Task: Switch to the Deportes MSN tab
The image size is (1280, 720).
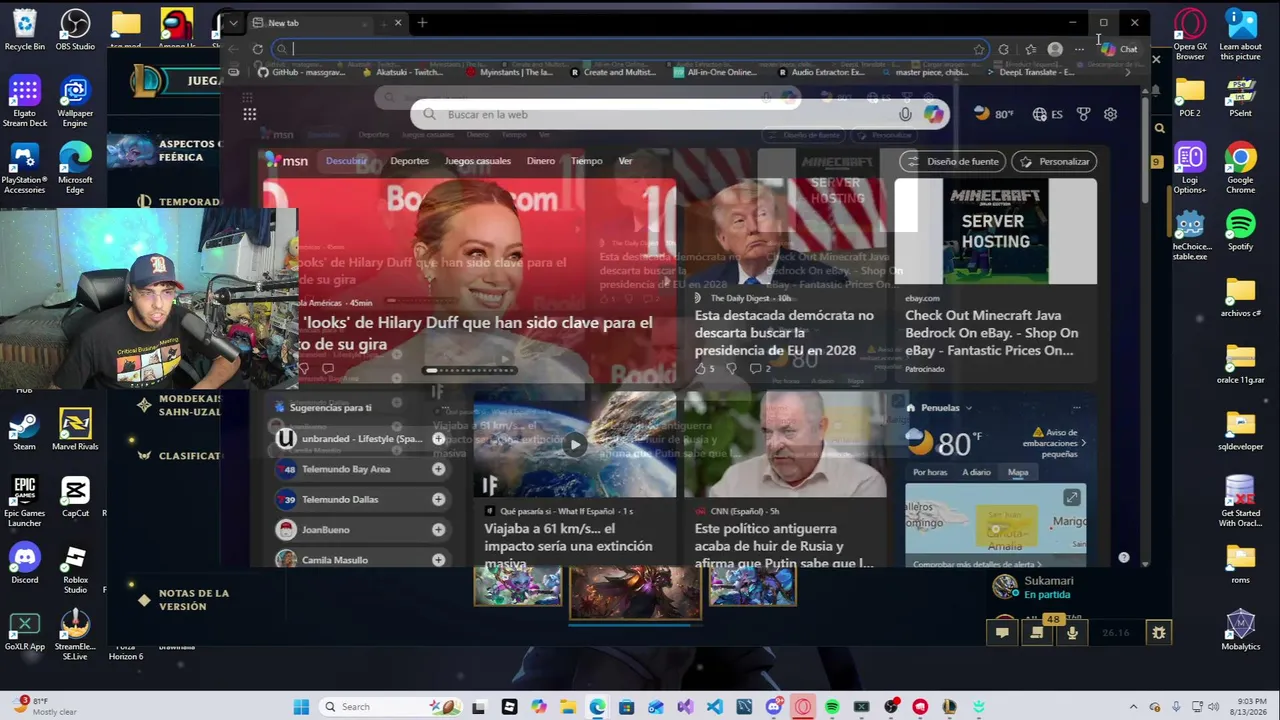Action: (409, 161)
